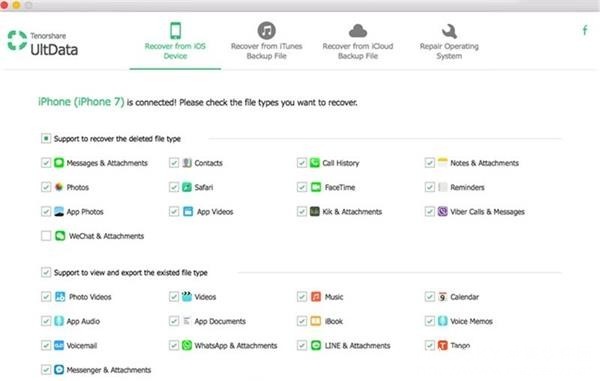Click the 'Videos' label
Screen dimensions: 600x381
[205, 297]
